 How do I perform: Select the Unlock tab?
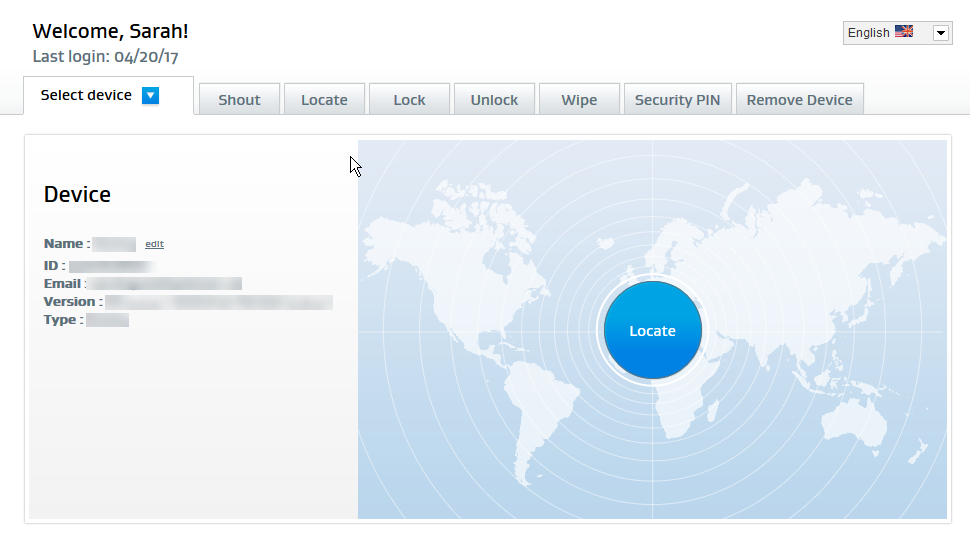[494, 100]
